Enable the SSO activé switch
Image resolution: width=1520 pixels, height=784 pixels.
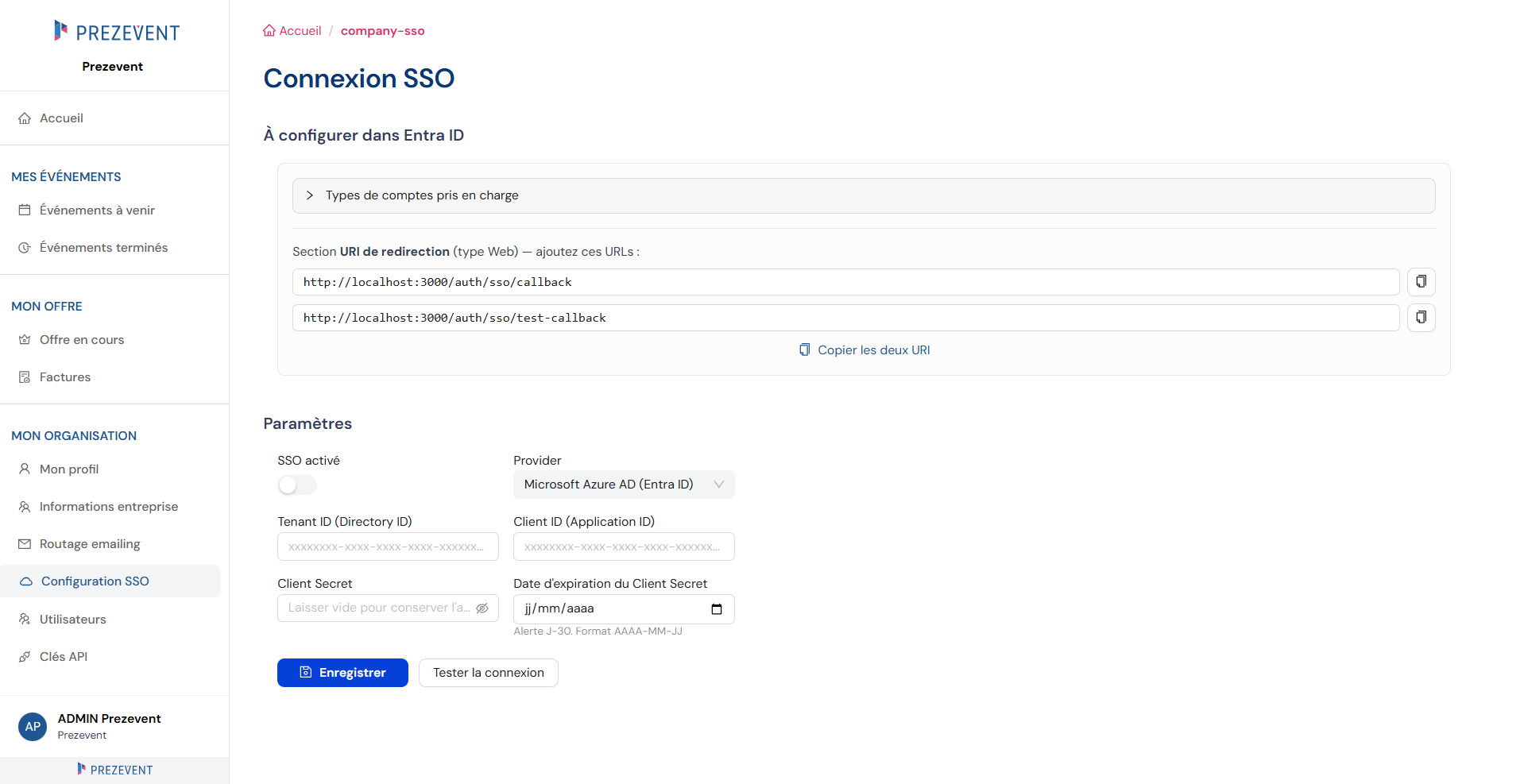coord(297,485)
